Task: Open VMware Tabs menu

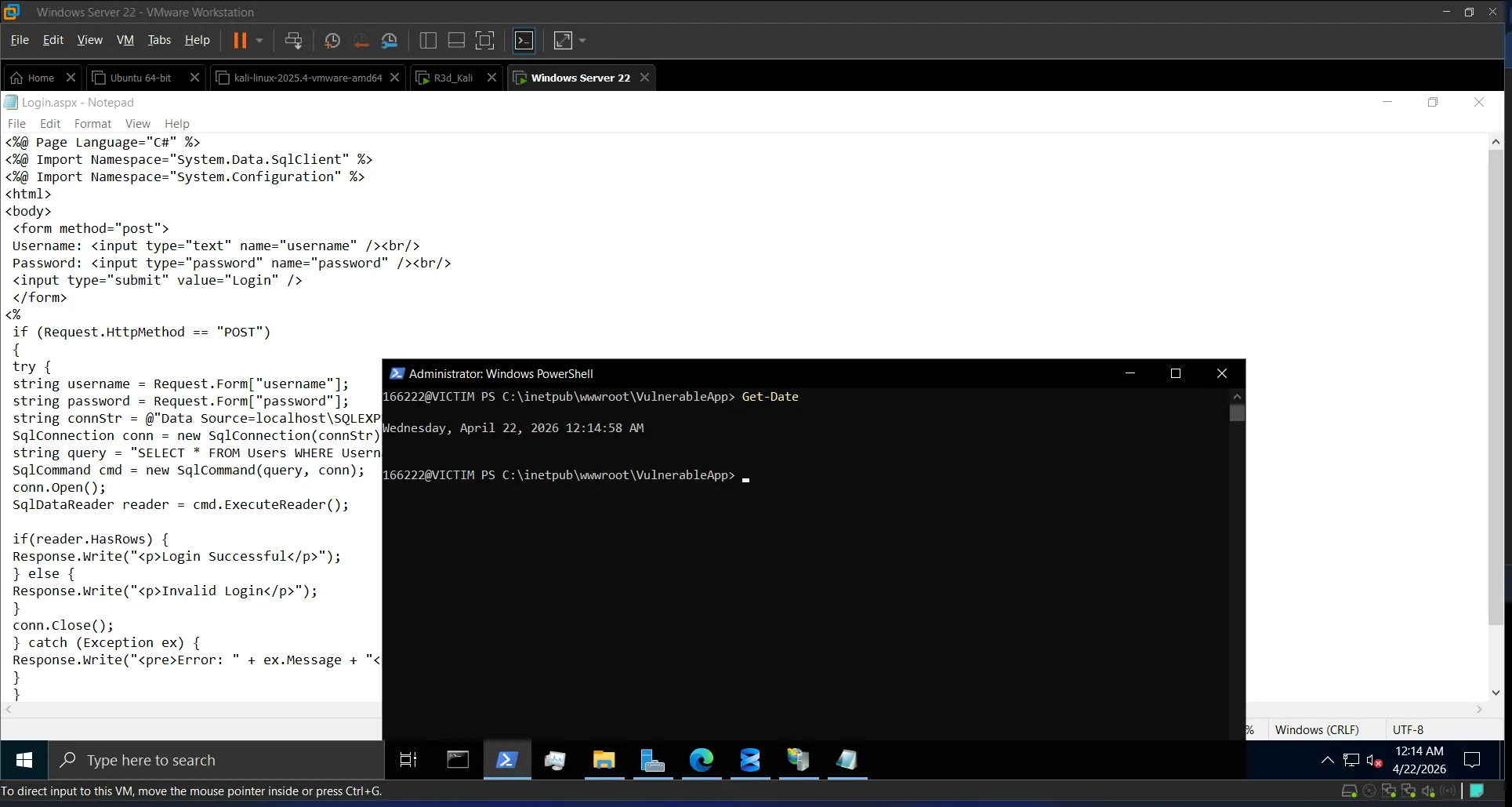Action: tap(159, 40)
